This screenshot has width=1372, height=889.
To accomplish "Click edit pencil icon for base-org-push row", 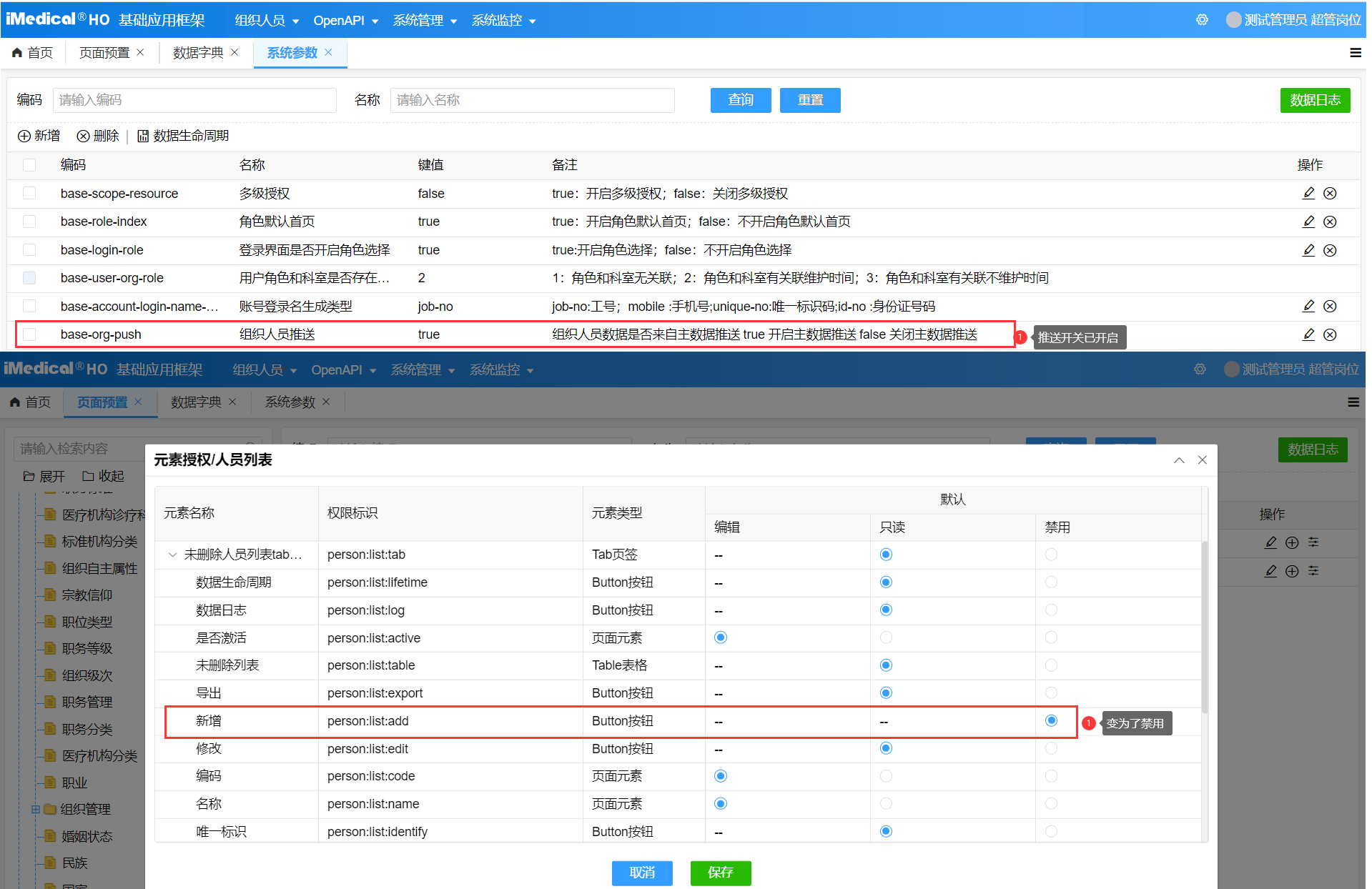I will 1308,334.
